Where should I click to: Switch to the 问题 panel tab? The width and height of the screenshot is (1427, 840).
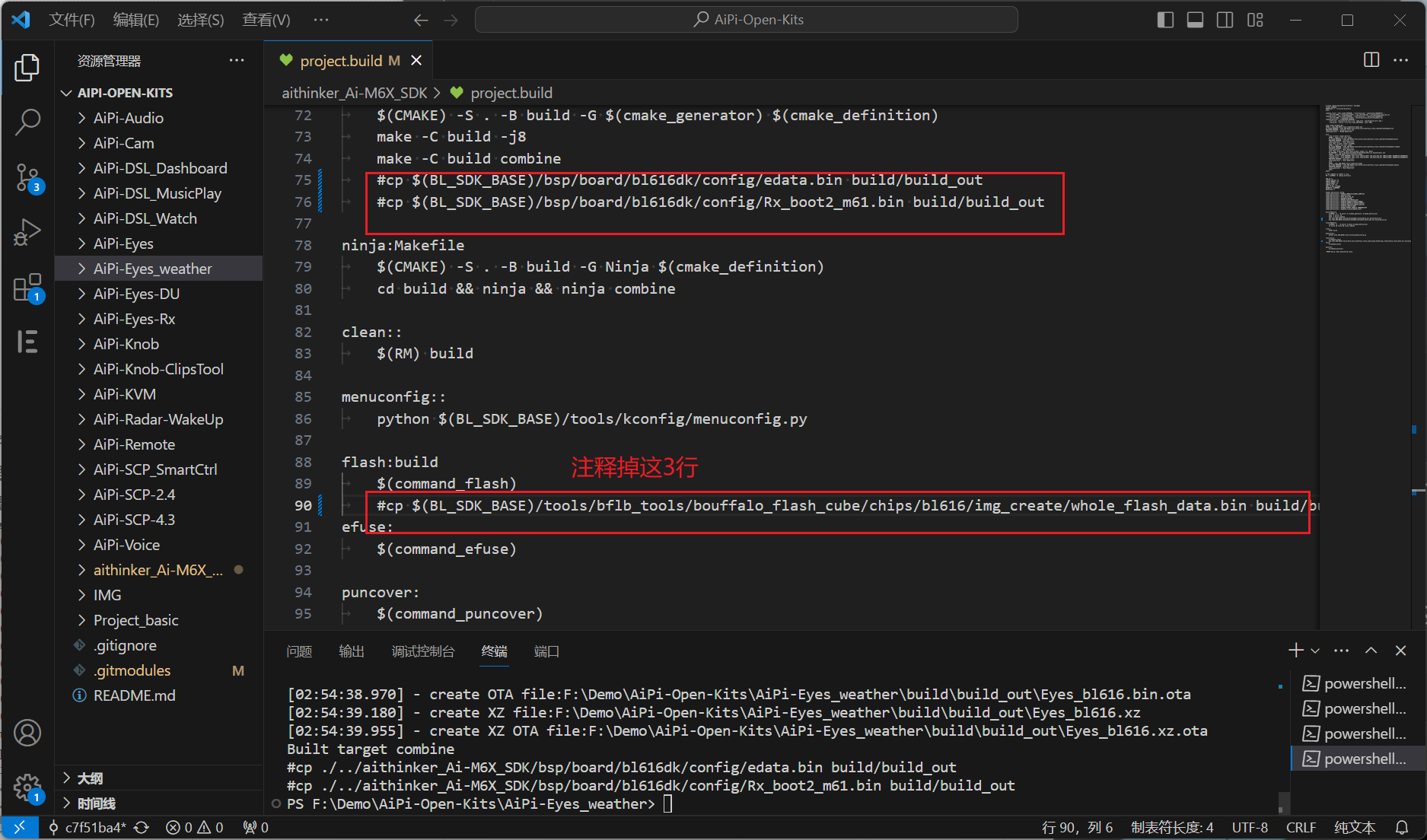[299, 651]
